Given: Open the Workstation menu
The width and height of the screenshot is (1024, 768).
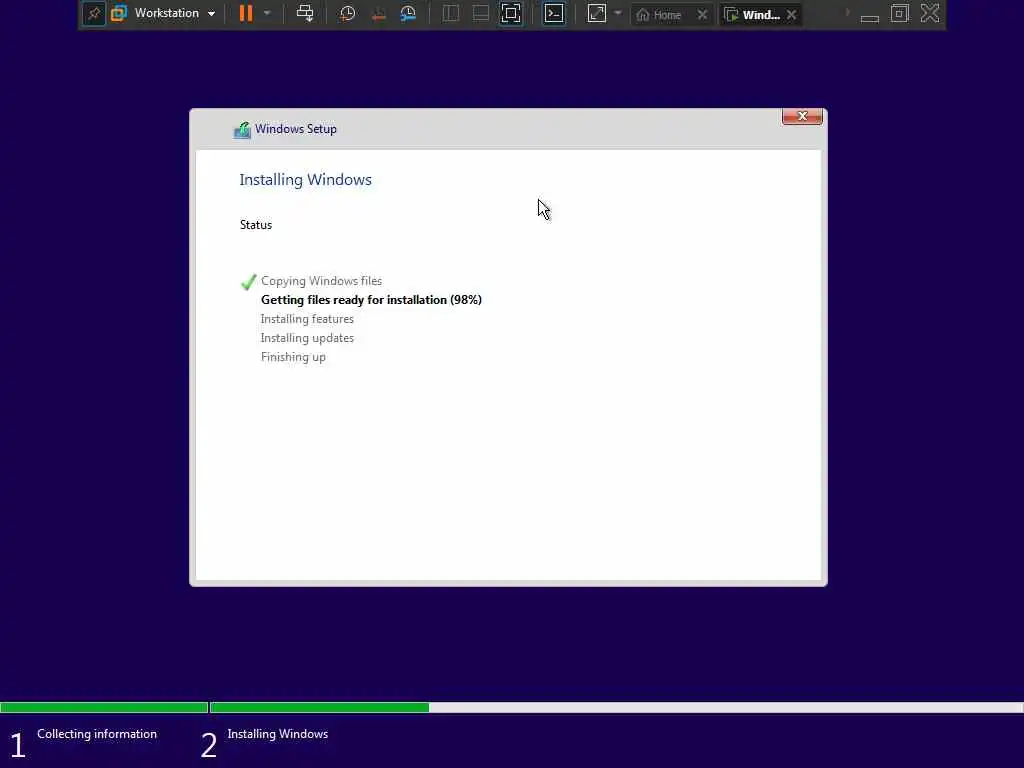Looking at the screenshot, I should coord(174,13).
